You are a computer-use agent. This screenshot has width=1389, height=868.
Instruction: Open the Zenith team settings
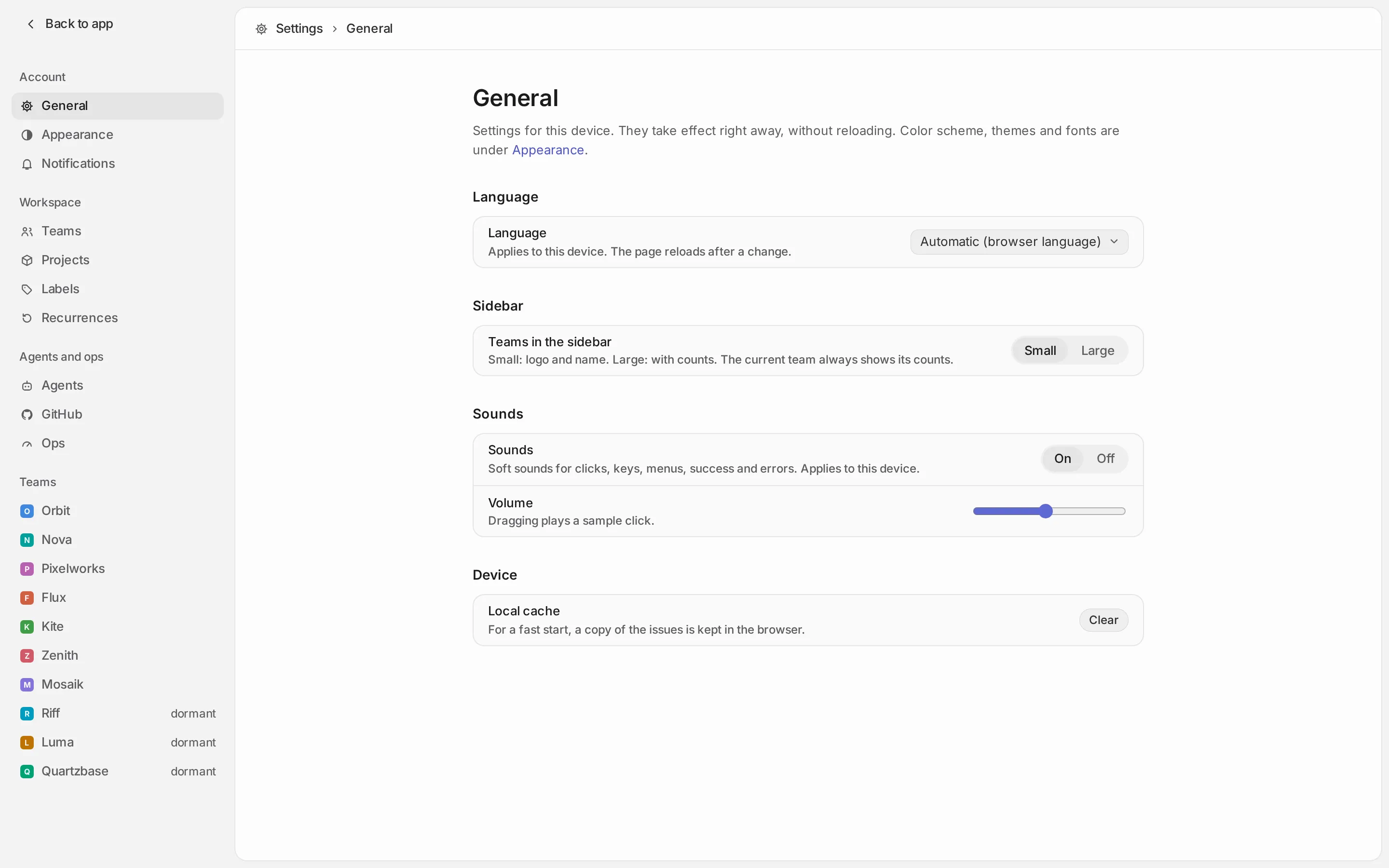pos(118,656)
